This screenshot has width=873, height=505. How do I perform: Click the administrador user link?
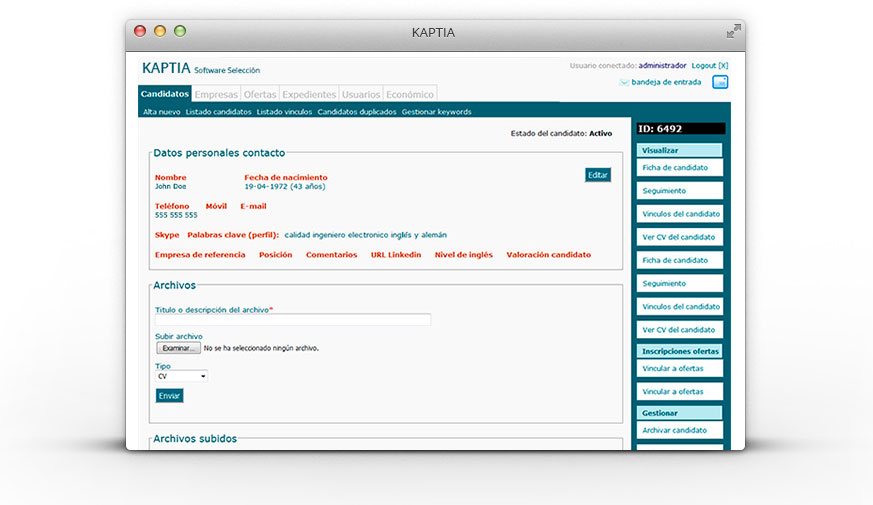coord(662,66)
